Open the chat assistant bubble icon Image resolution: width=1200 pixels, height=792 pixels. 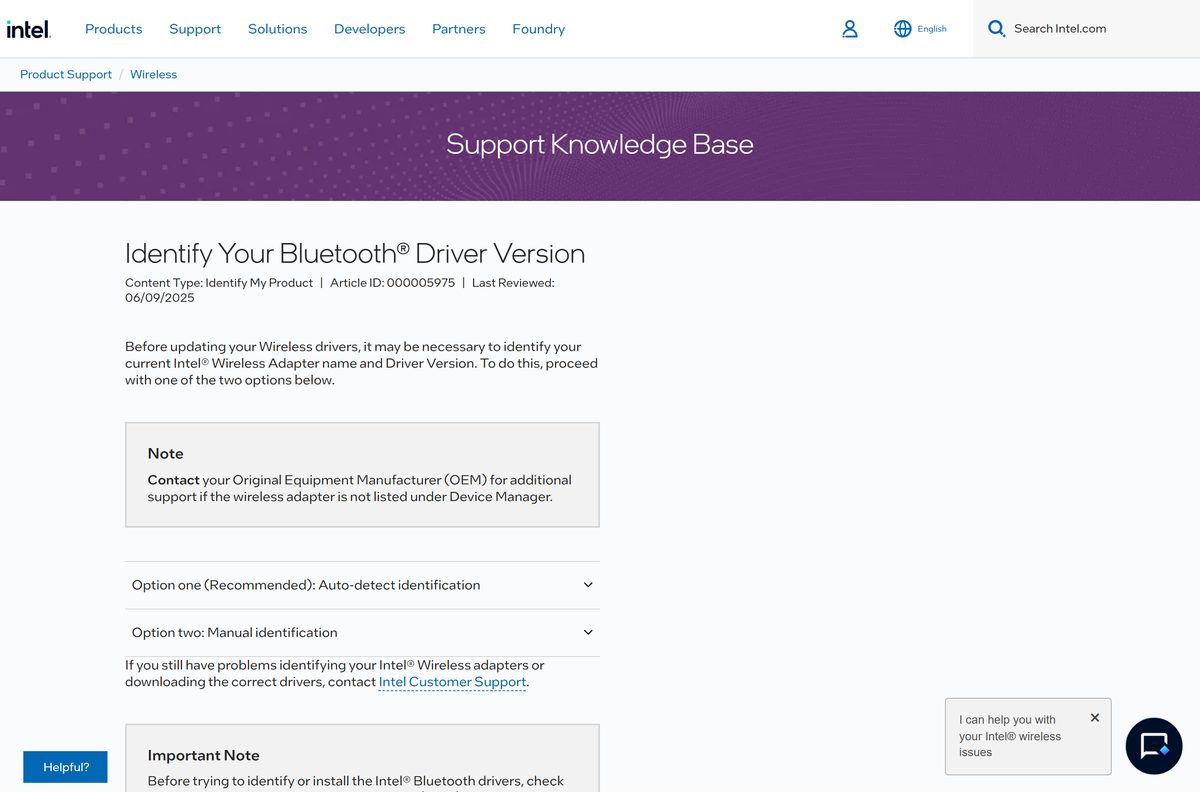coord(1154,746)
